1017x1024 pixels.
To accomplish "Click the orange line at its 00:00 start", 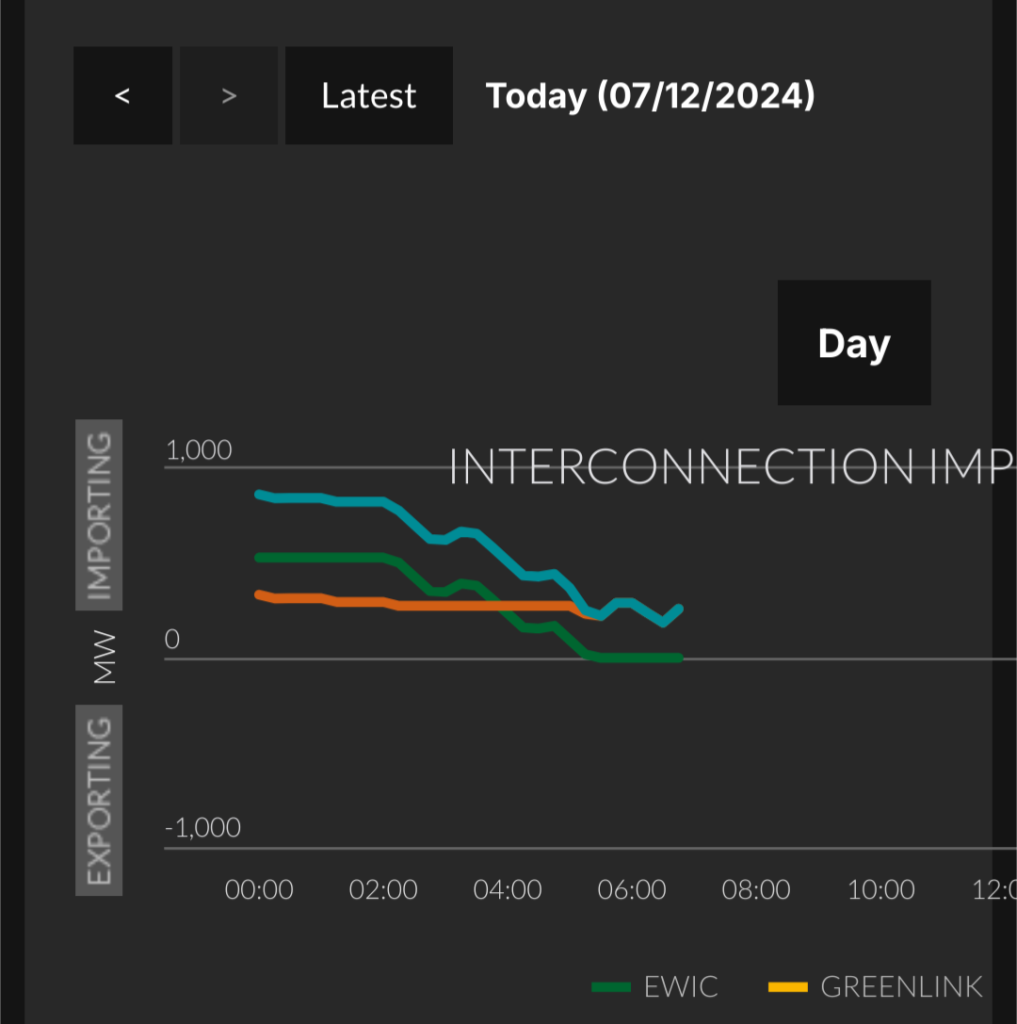I will click(259, 594).
